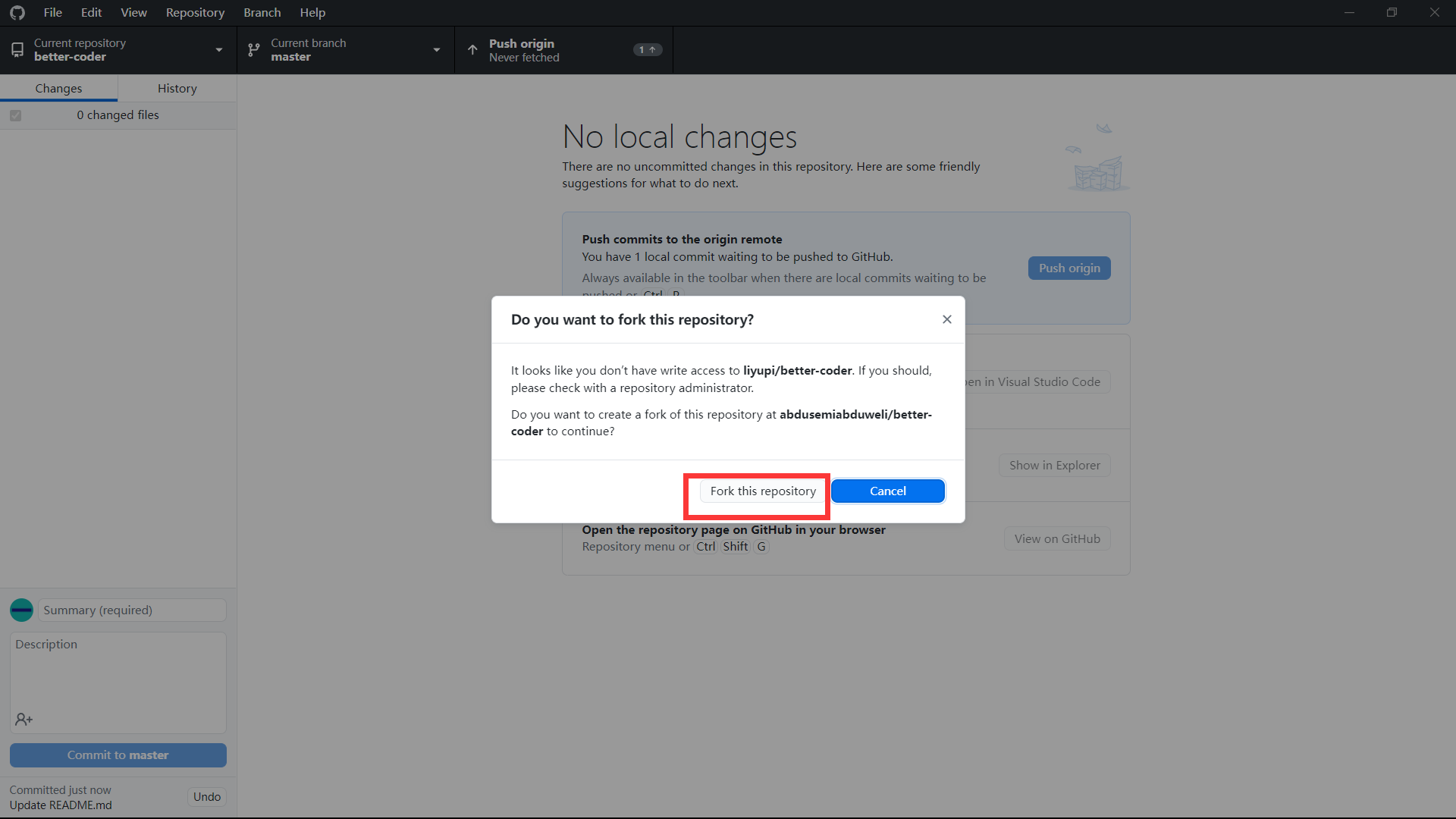Open the Help menu

312,13
